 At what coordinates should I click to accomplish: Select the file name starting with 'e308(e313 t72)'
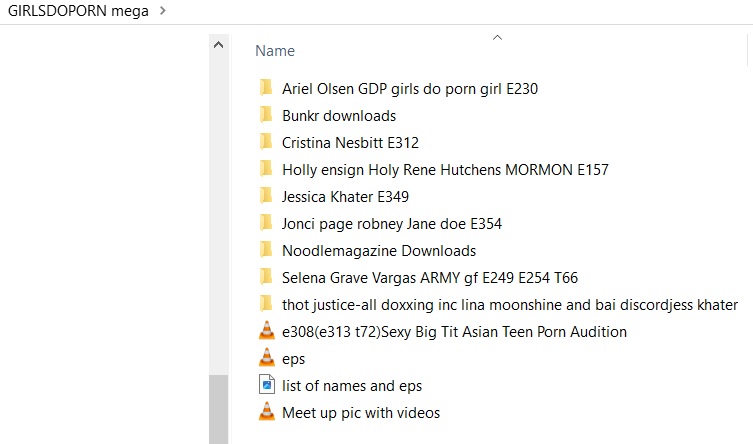click(x=454, y=332)
